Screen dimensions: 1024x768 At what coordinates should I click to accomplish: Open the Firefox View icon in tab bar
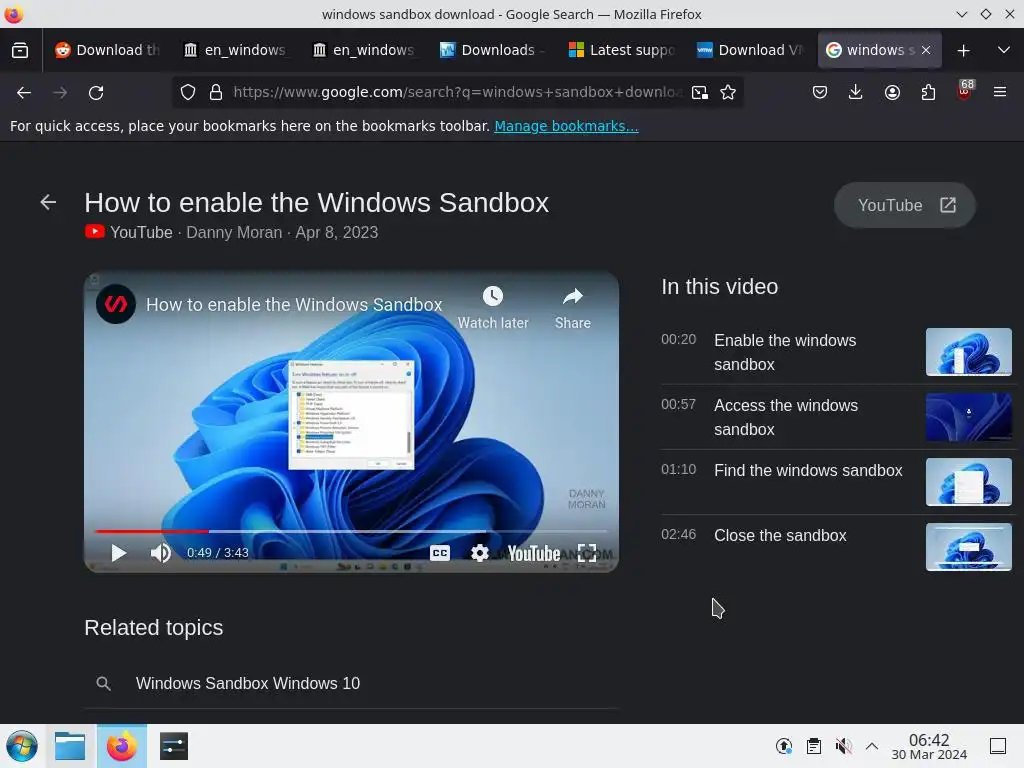[x=20, y=50]
